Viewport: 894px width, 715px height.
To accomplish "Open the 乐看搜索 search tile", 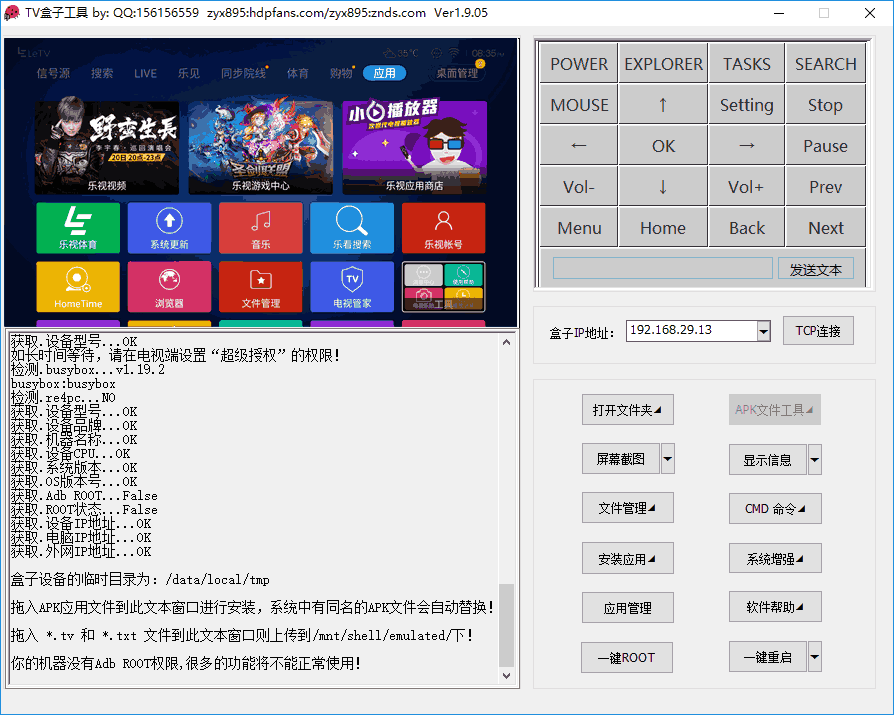I will (352, 228).
